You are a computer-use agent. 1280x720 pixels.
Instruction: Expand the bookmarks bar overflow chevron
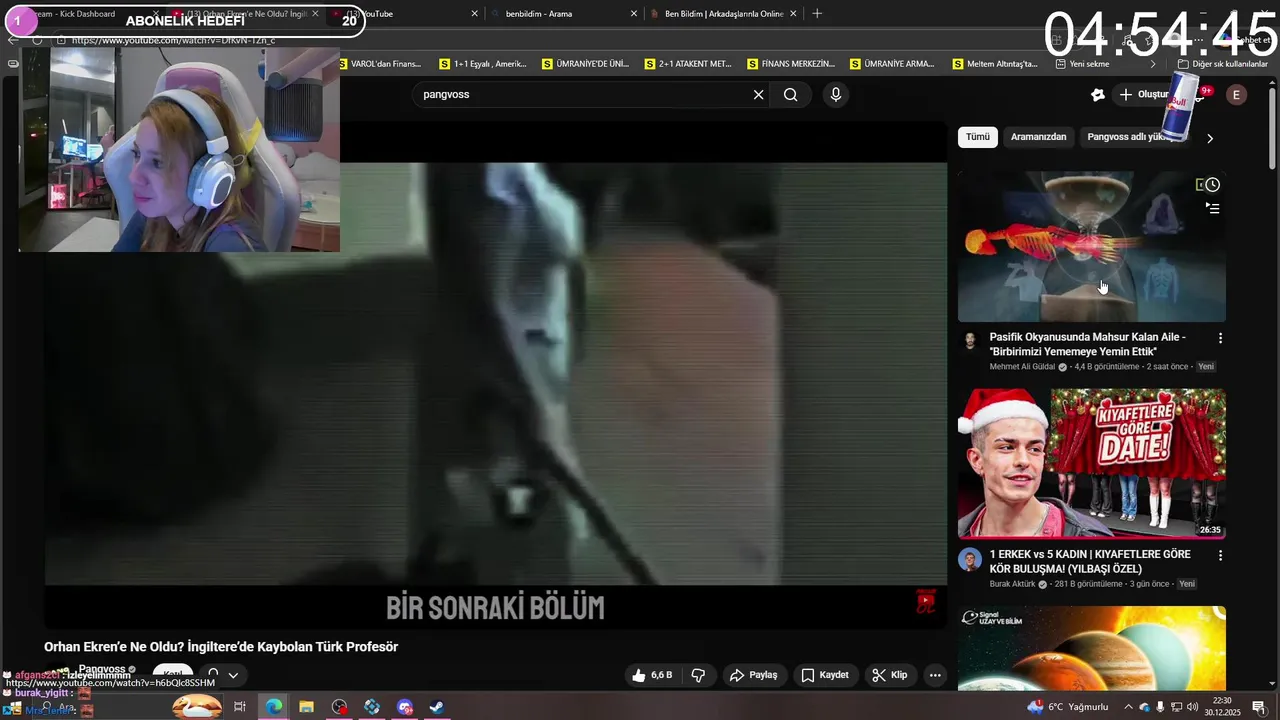point(1152,64)
